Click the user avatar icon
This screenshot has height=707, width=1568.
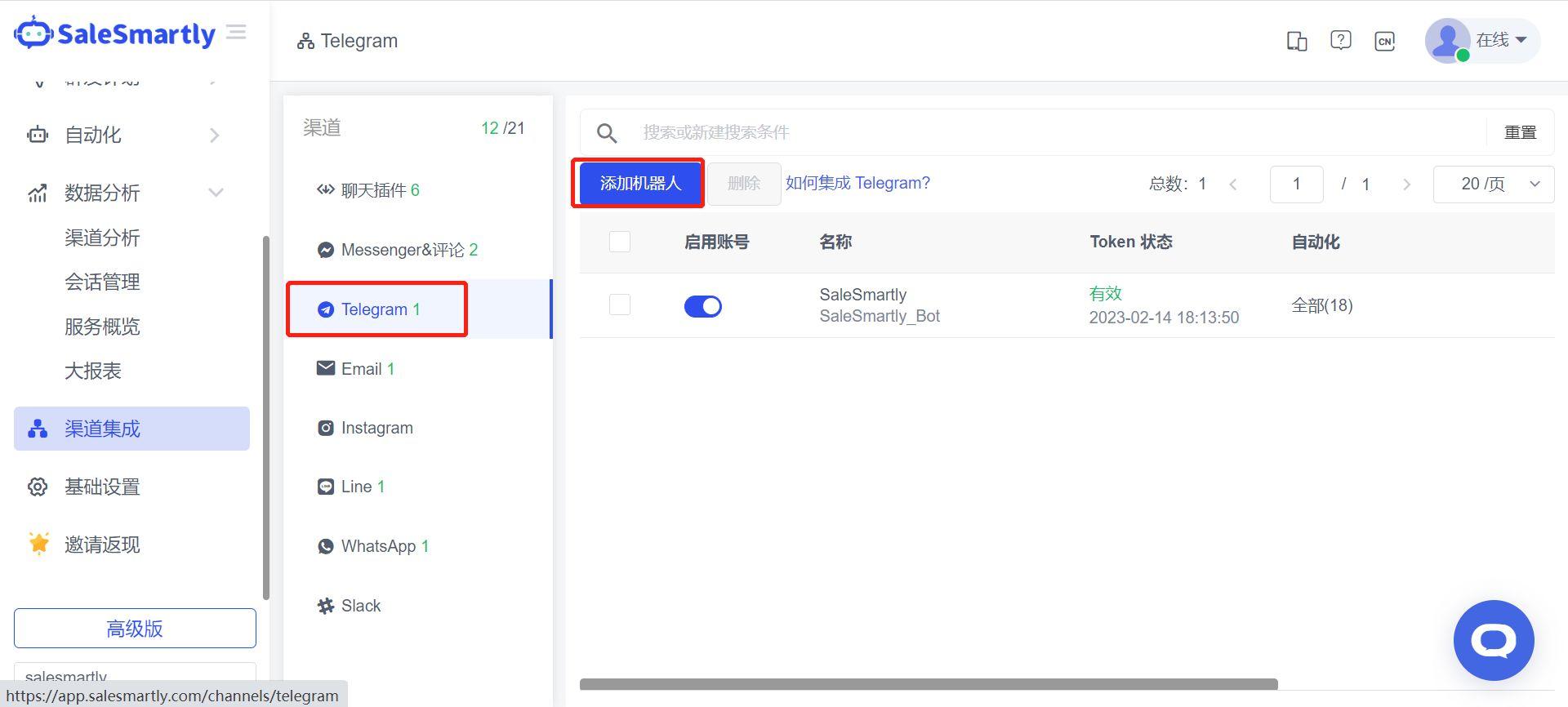pos(1447,40)
